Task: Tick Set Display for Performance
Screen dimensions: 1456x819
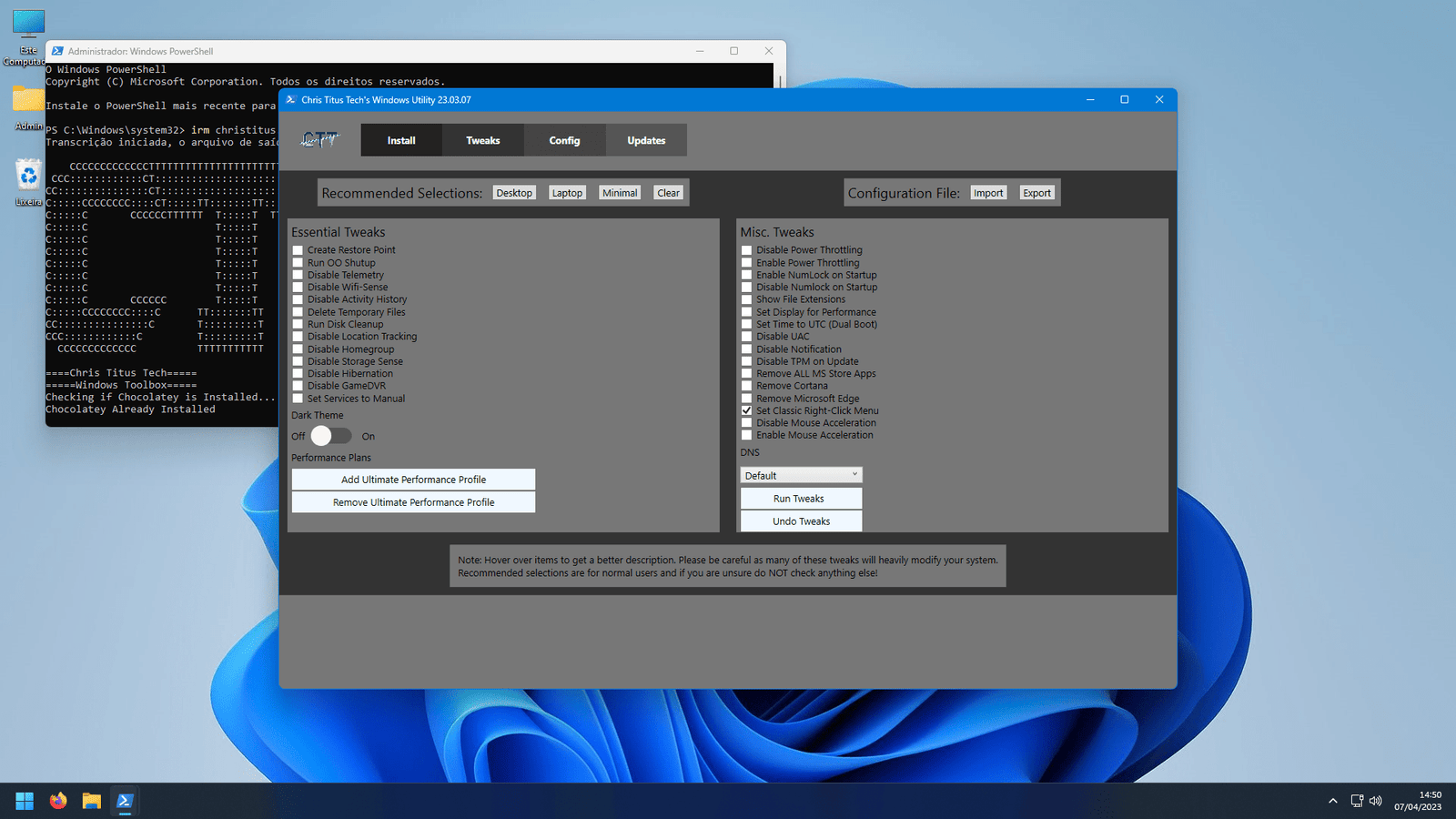Action: [x=747, y=312]
